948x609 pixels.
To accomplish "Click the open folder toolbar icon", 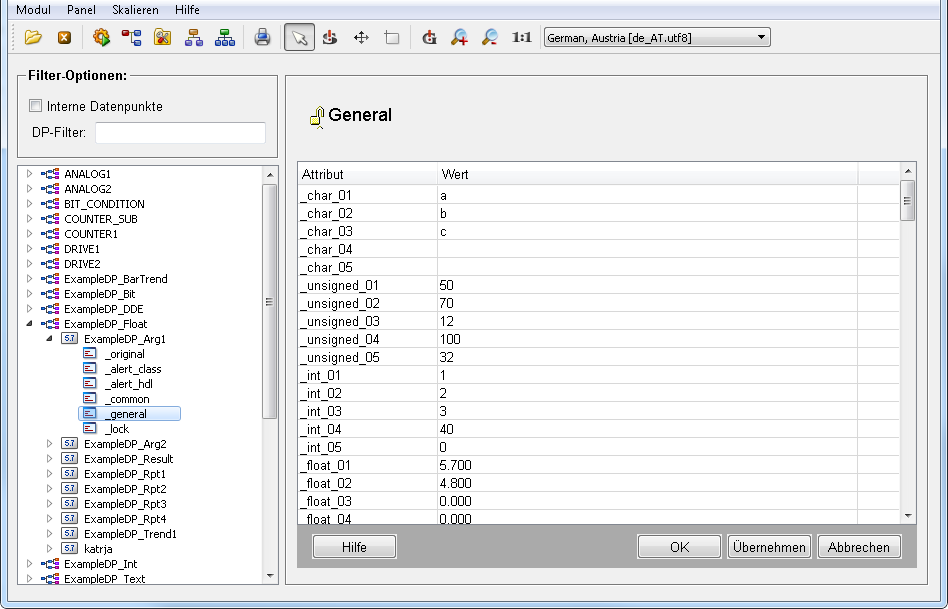I will coord(34,38).
